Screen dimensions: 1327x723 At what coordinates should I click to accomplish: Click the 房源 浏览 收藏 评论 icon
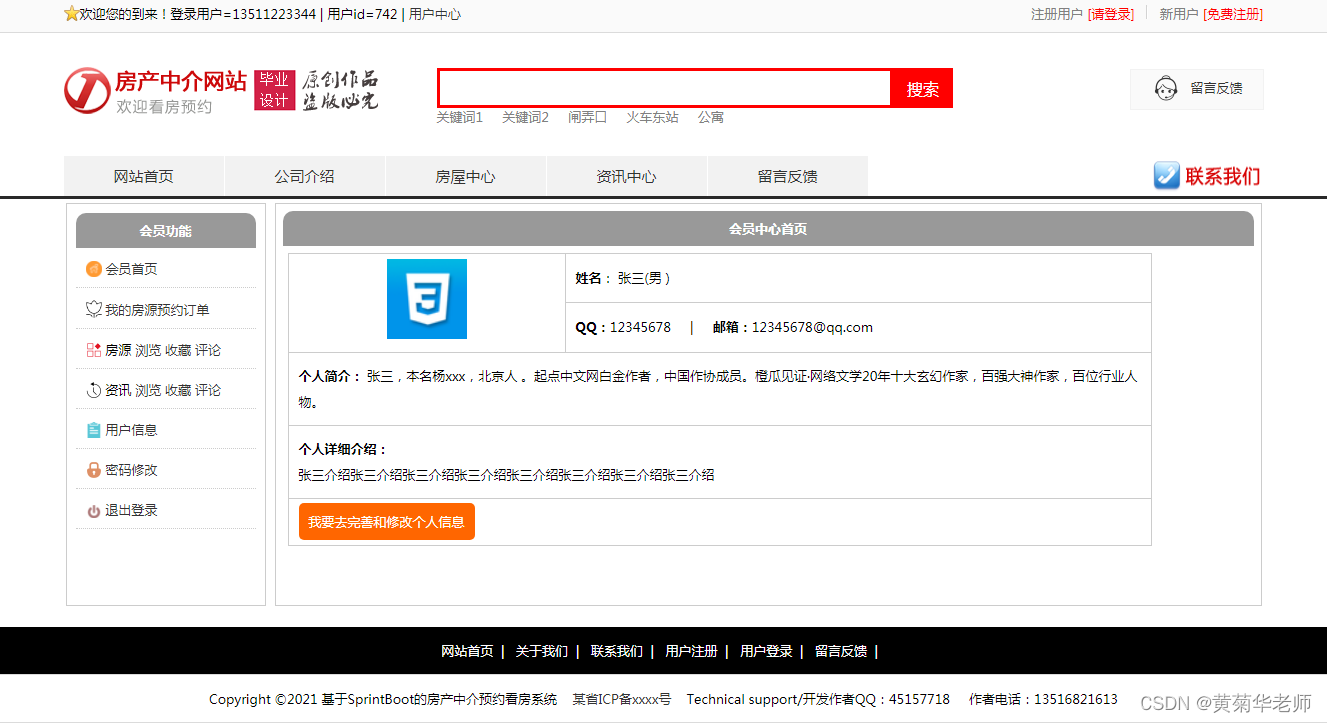92,348
